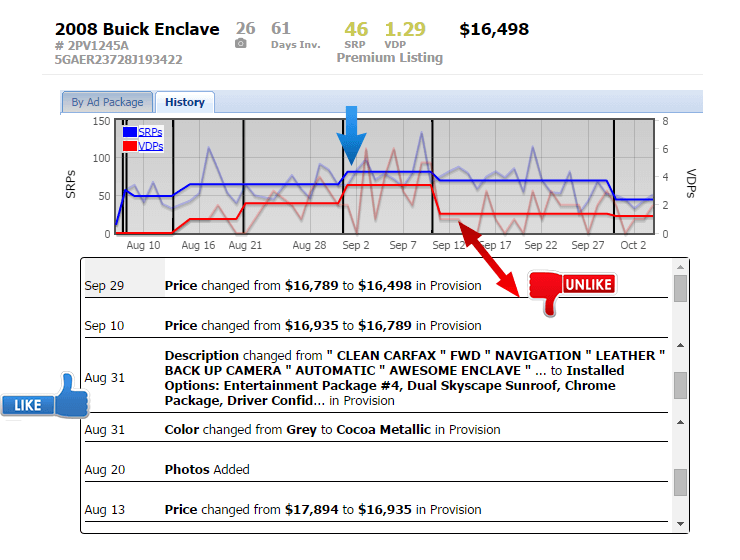This screenshot has width=740, height=560.
Task: Click the history list scroll down arrow
Action: pyautogui.click(x=680, y=524)
